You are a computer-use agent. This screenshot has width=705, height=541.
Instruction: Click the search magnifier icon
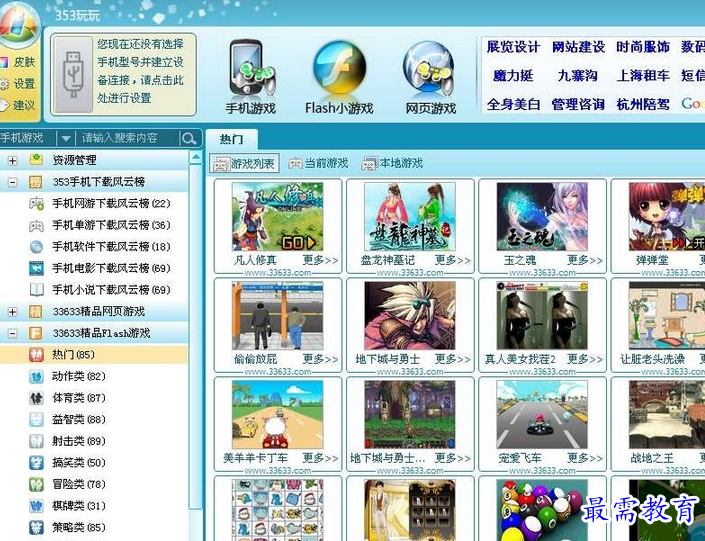[x=189, y=138]
